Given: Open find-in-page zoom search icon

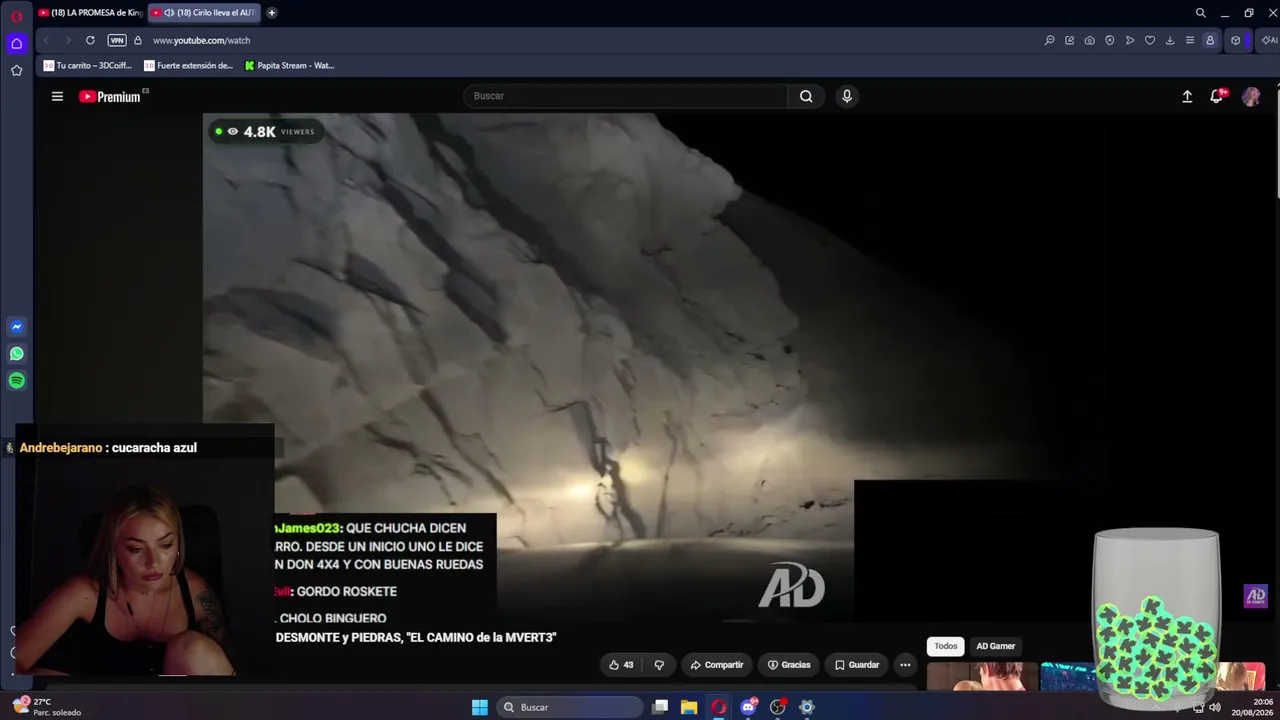Looking at the screenshot, I should [x=1049, y=40].
